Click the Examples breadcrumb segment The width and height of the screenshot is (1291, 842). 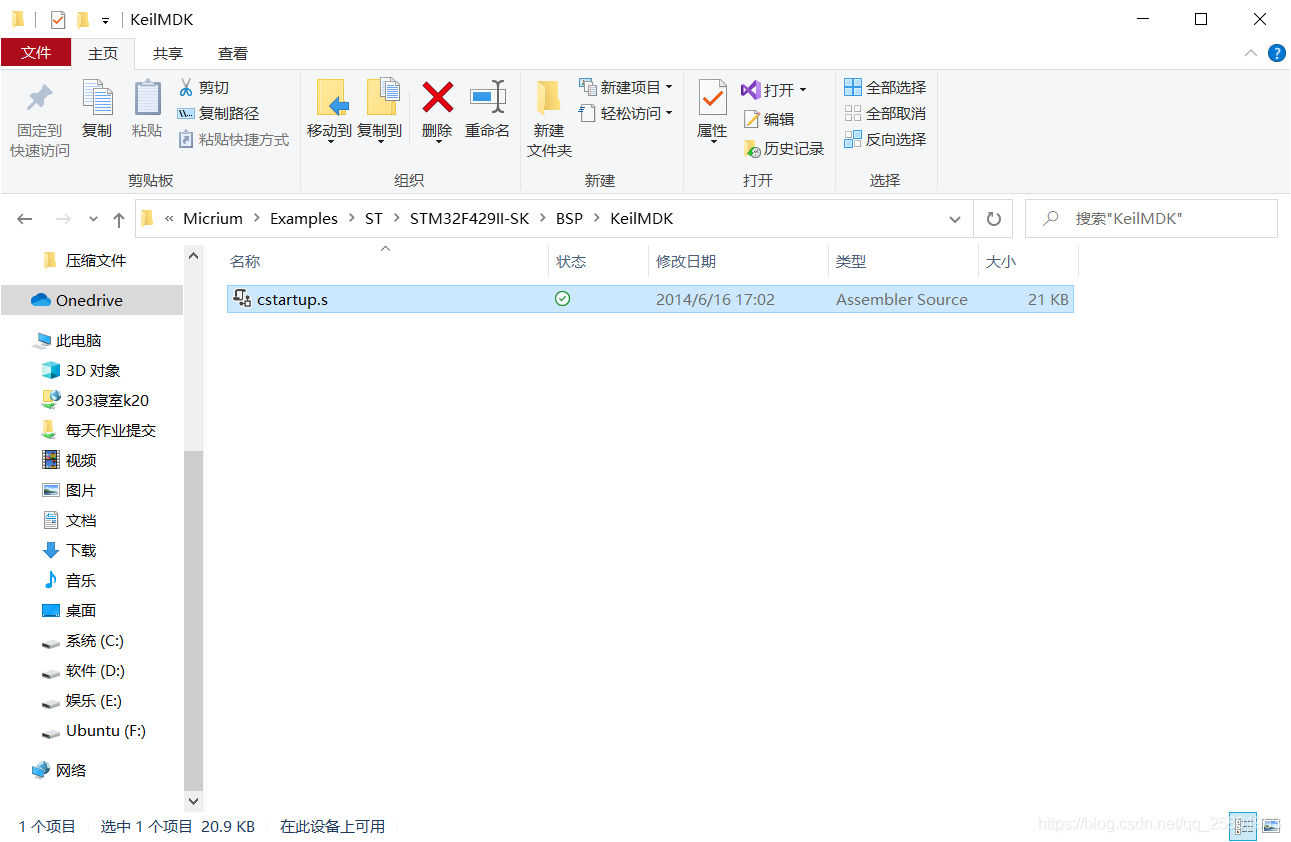tap(304, 219)
